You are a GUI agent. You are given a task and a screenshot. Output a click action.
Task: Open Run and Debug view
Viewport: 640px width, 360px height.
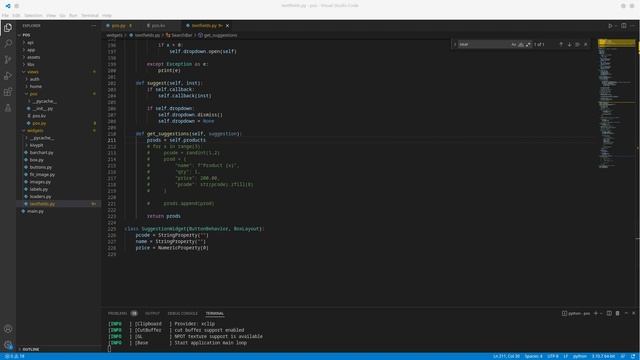pos(8,76)
